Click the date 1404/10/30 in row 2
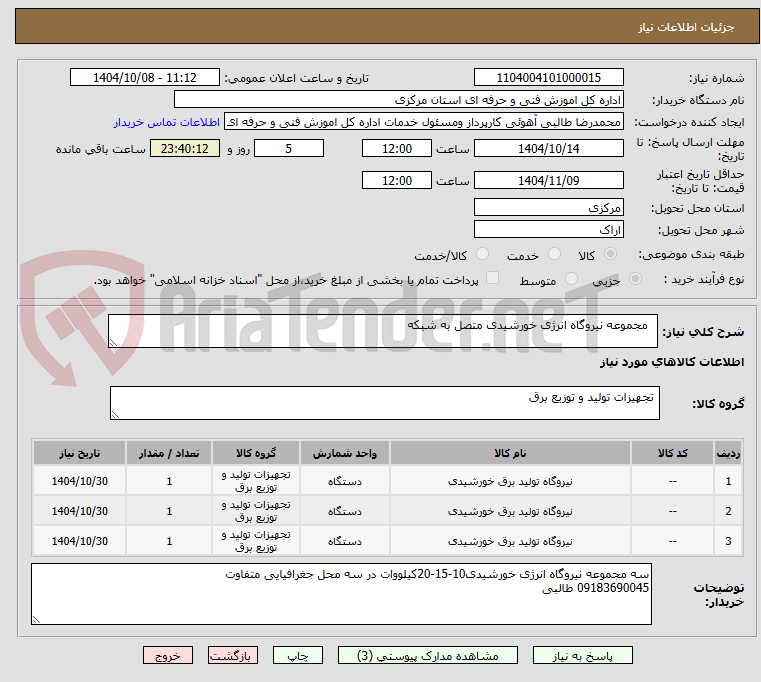761x682 pixels. [x=80, y=511]
